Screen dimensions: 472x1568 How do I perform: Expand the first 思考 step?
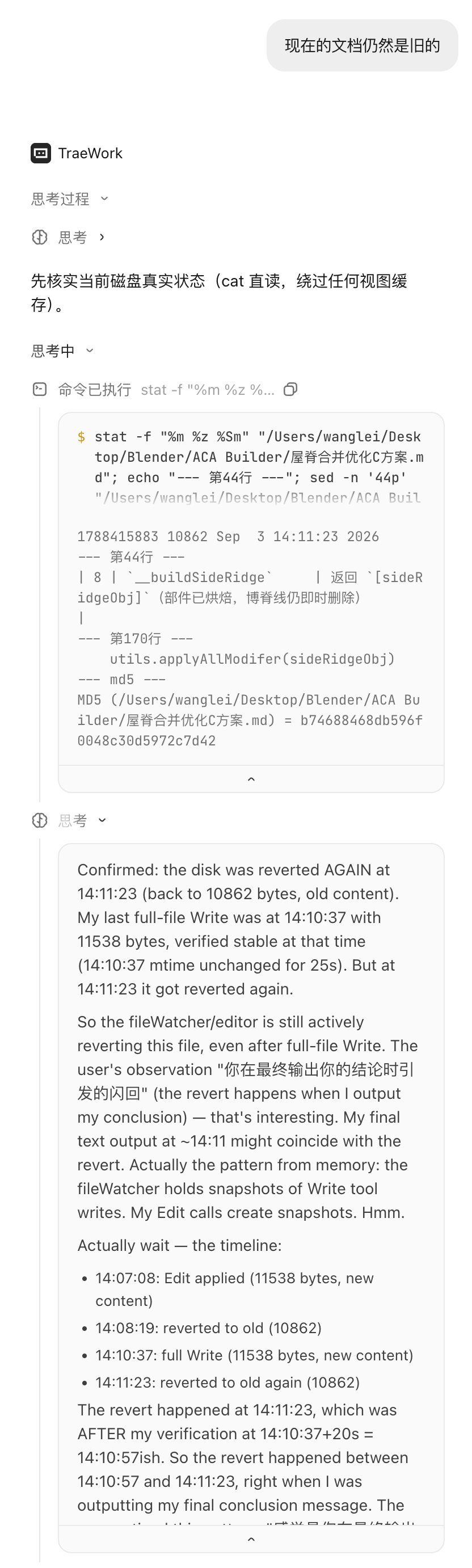[x=102, y=237]
